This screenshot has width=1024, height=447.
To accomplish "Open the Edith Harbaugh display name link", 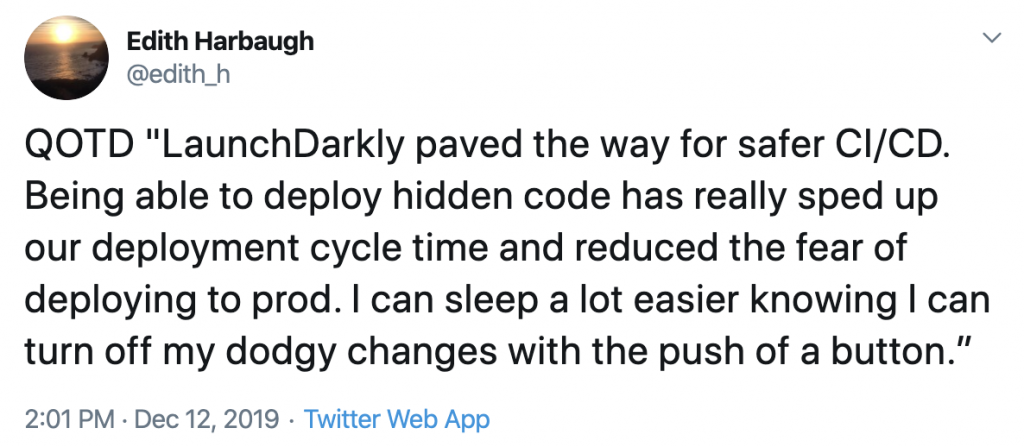I will (220, 41).
